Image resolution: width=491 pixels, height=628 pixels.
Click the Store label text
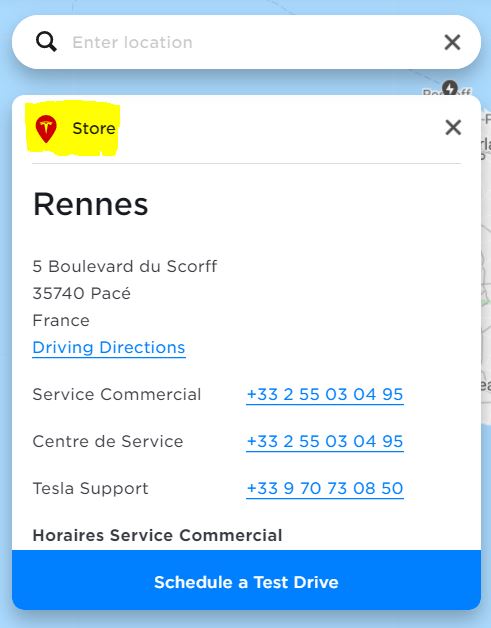pos(94,129)
